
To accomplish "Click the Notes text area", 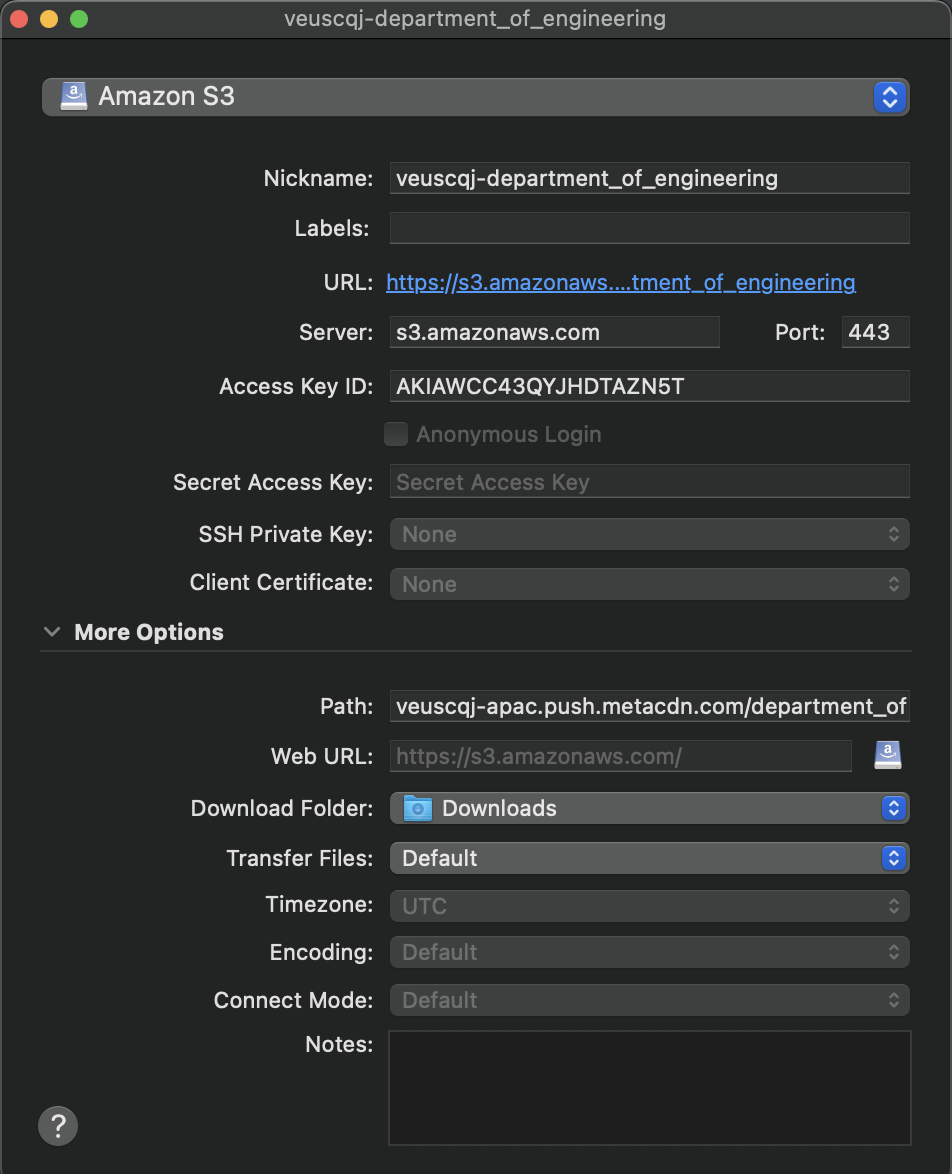I will click(x=649, y=1088).
